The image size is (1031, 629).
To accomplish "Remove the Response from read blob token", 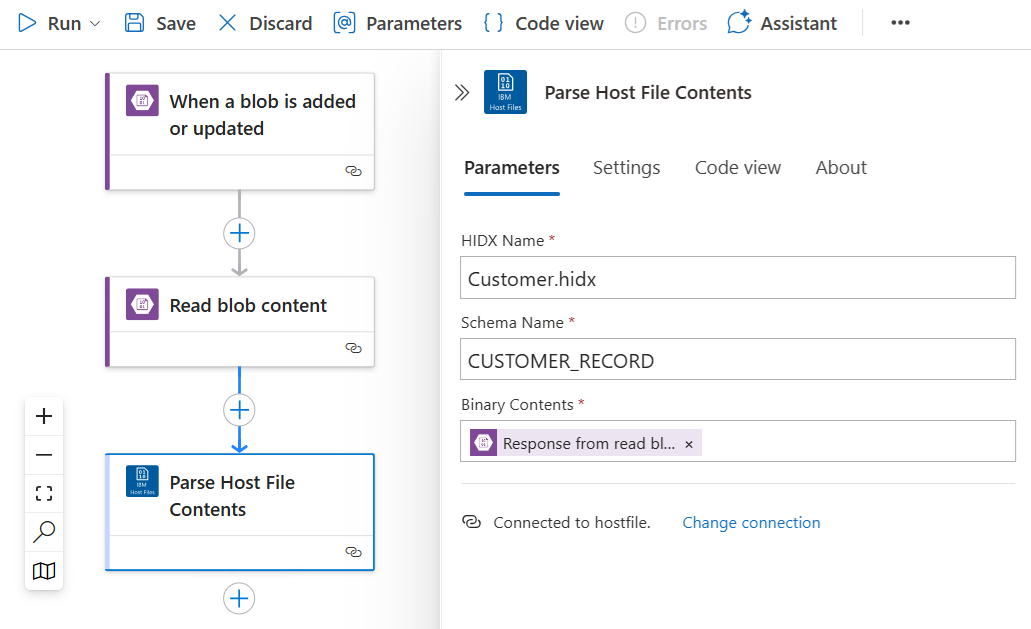I will [689, 444].
